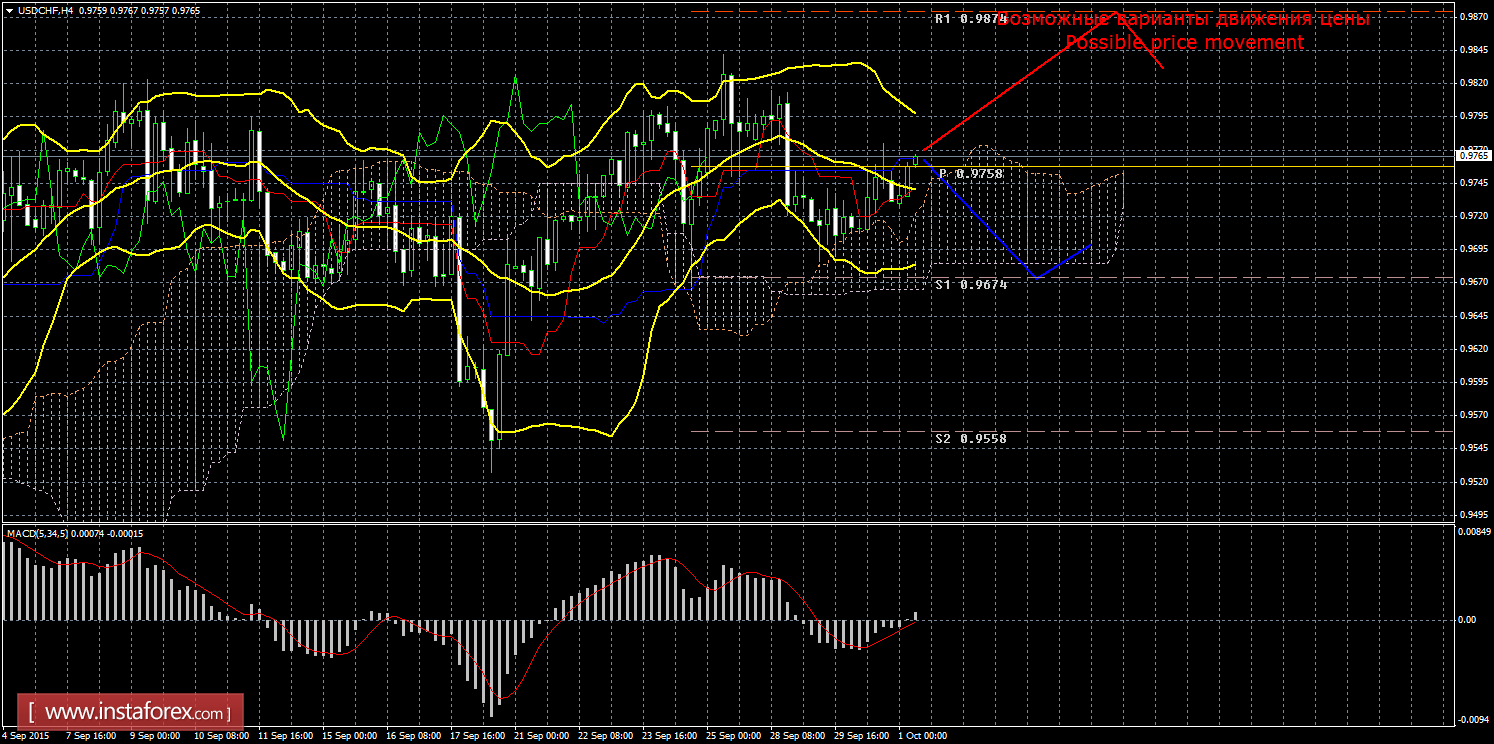
Task: Click the Russian 'Возможные варианты движения цены' annotation
Action: click(x=1183, y=19)
